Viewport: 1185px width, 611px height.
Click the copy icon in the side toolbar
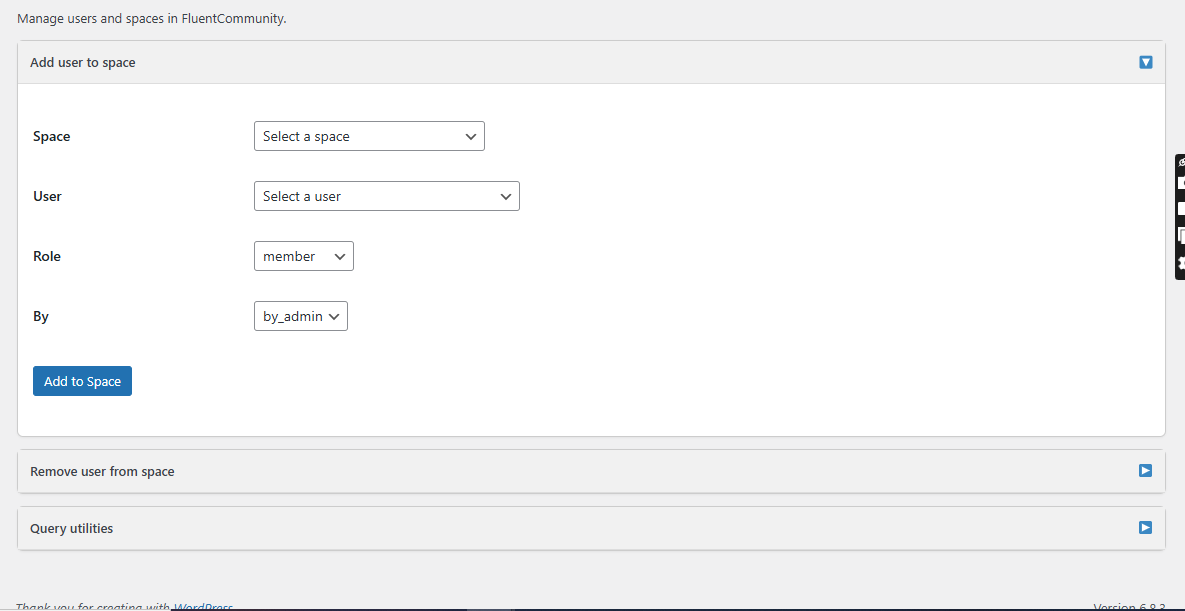[1181, 235]
